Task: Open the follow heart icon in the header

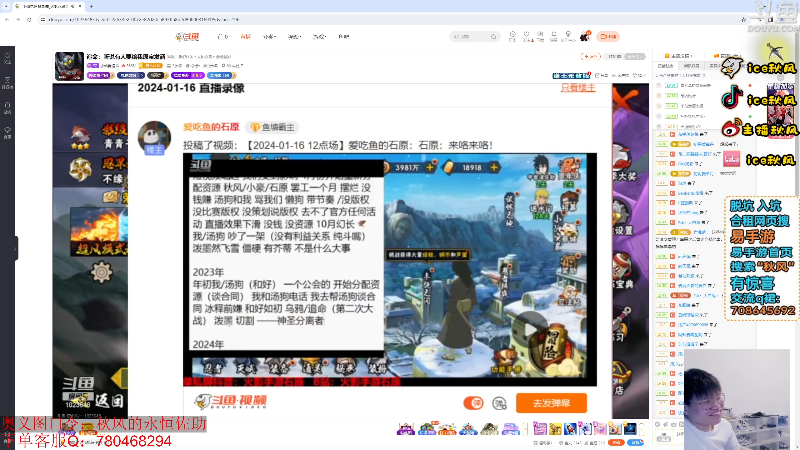Action: click(x=527, y=36)
